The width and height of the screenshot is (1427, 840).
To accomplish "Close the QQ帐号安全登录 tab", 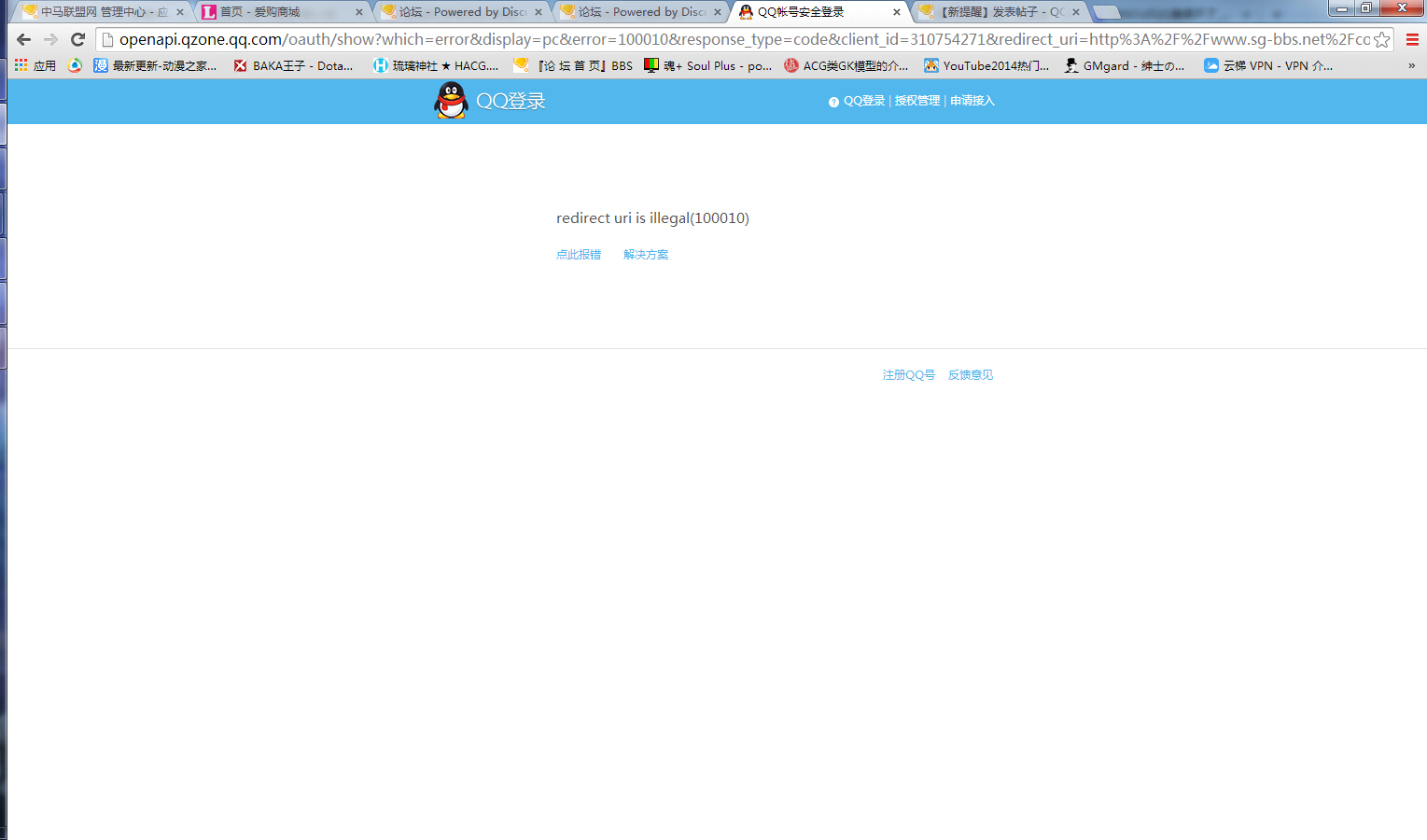I will point(897,12).
